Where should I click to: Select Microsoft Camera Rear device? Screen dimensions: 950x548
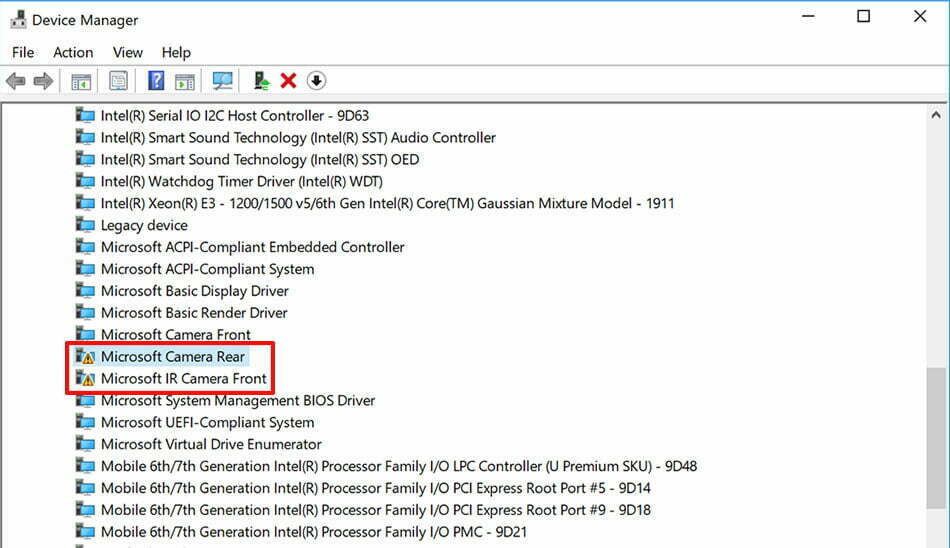pos(173,356)
